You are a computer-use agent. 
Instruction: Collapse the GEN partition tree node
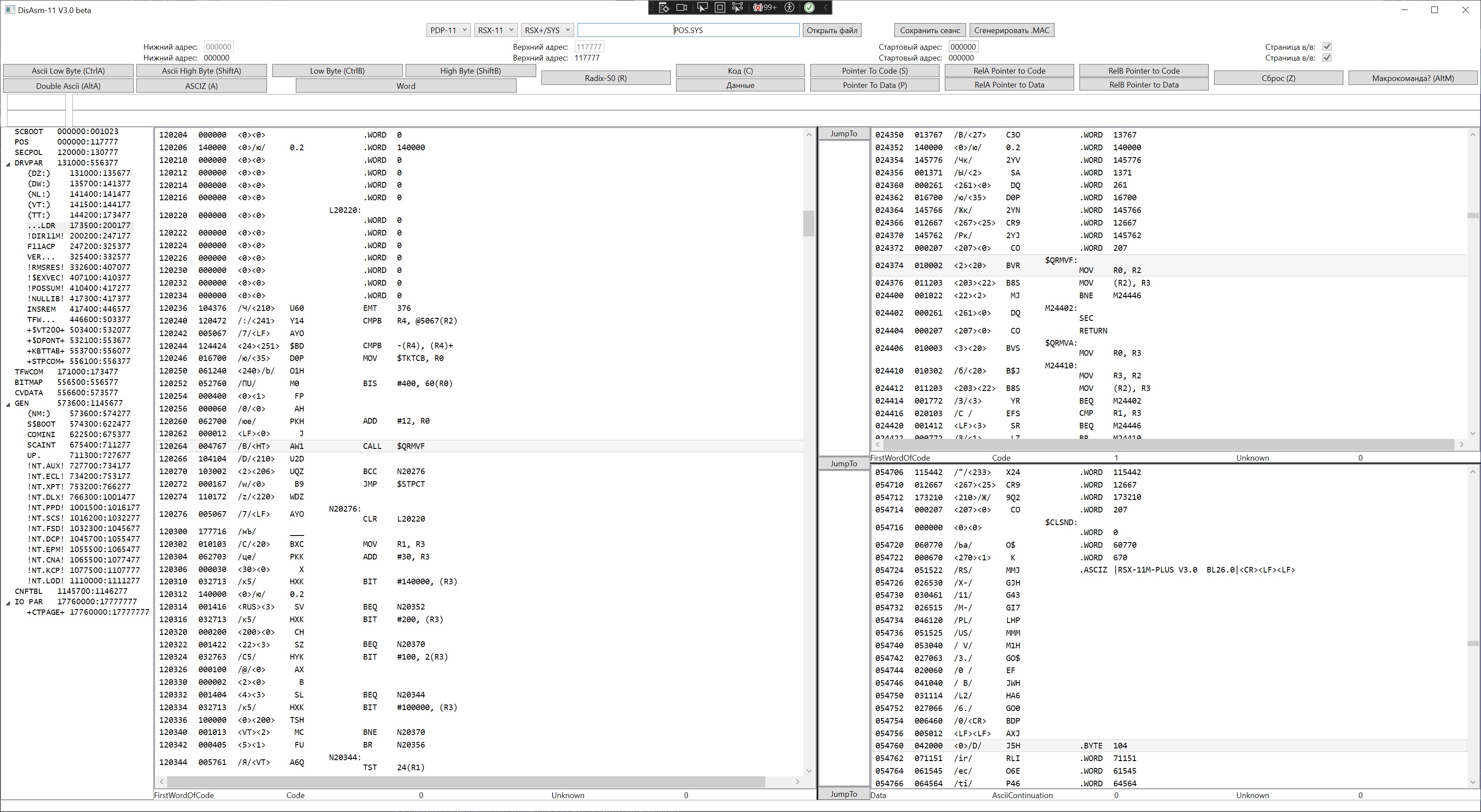[8, 404]
